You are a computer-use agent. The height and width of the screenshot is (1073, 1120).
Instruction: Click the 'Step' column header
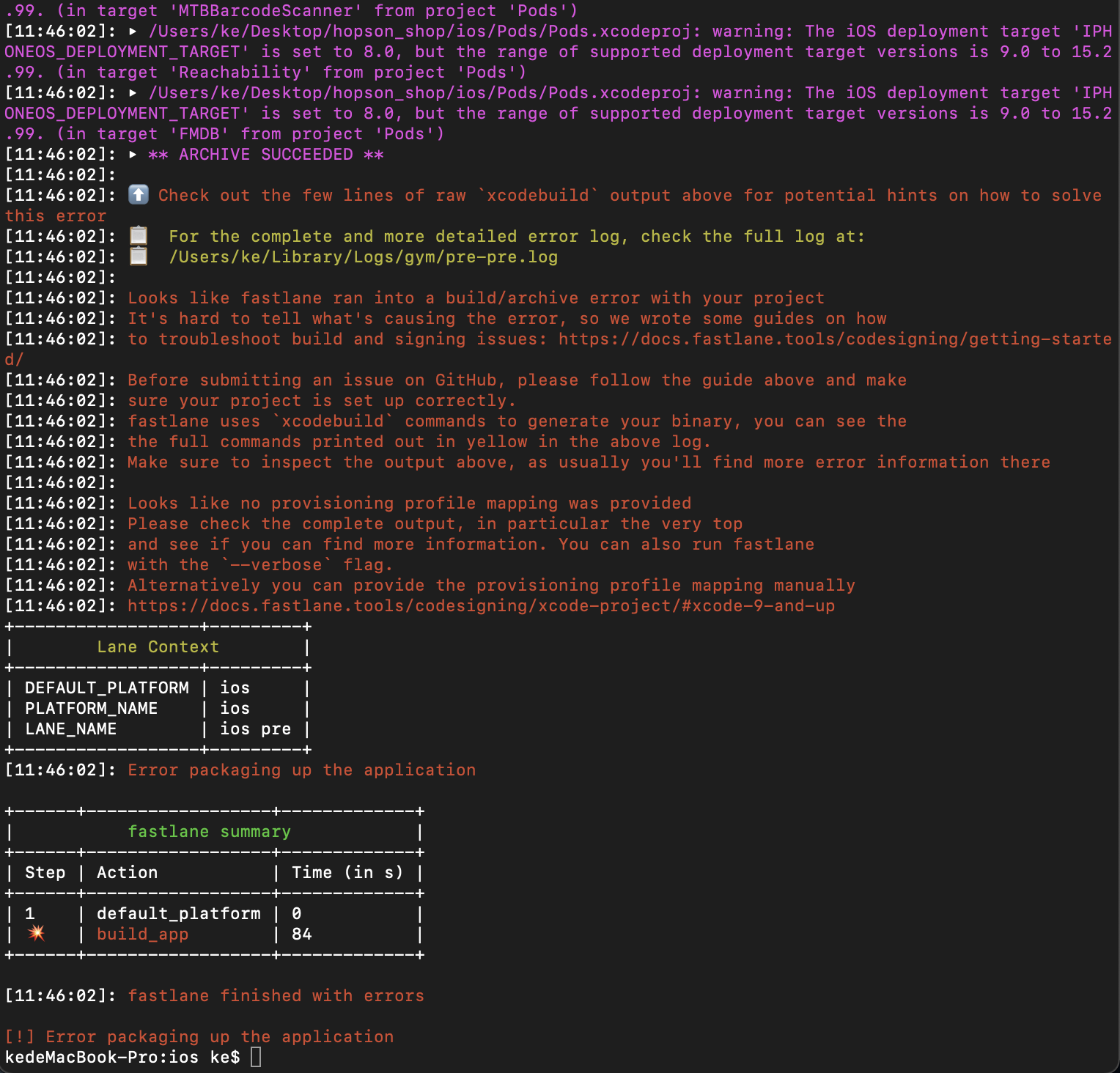(x=45, y=872)
